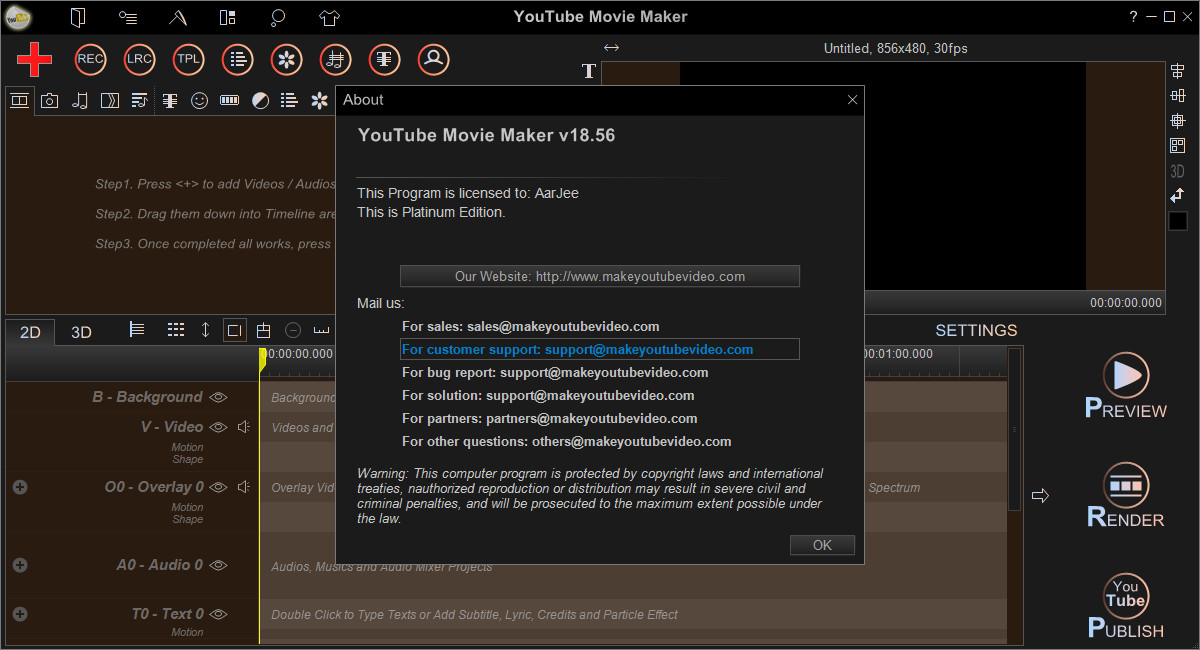The width and height of the screenshot is (1200, 650).
Task: Expand Overlay 0 track with plus button
Action: click(x=20, y=487)
